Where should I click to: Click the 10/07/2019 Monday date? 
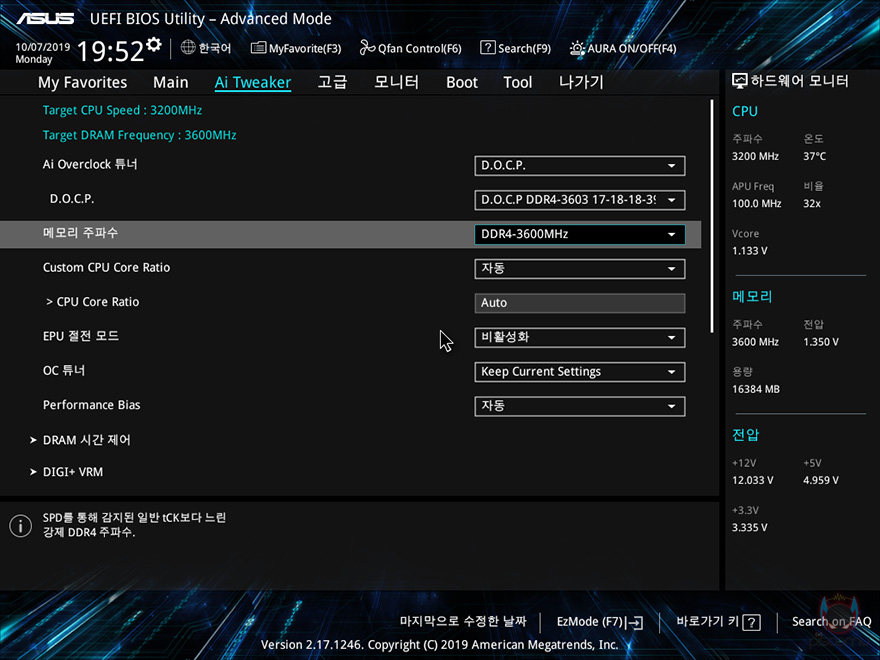click(x=42, y=53)
